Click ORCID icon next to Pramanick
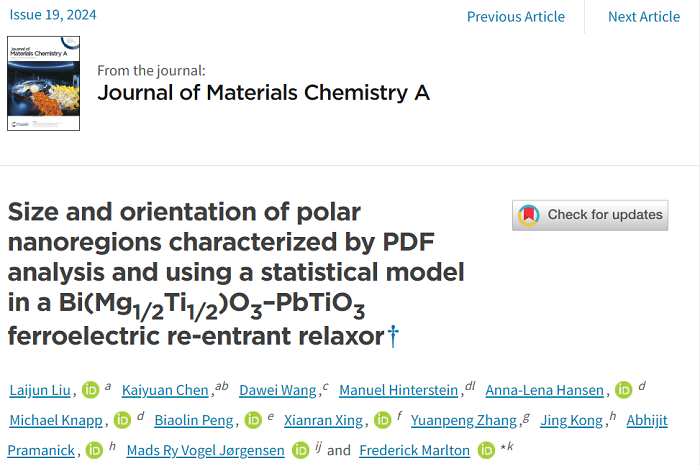Image resolution: width=700 pixels, height=466 pixels. pos(95,450)
